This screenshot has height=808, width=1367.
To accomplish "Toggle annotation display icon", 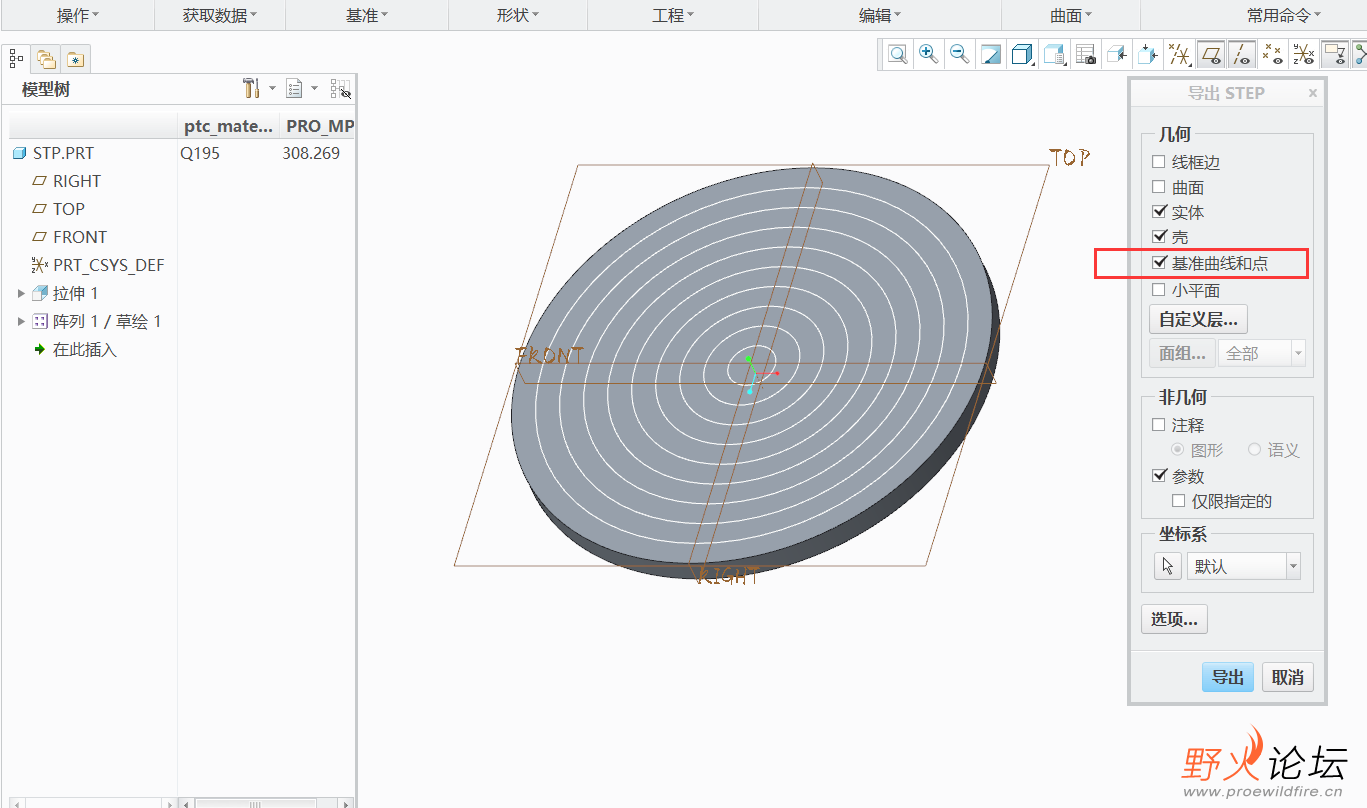I will (x=1334, y=54).
